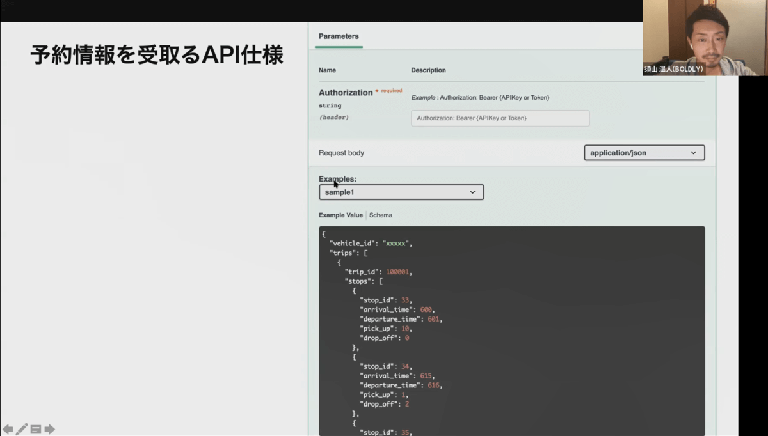Click the Description column header
Image resolution: width=768 pixels, height=436 pixels.
pyautogui.click(x=428, y=70)
